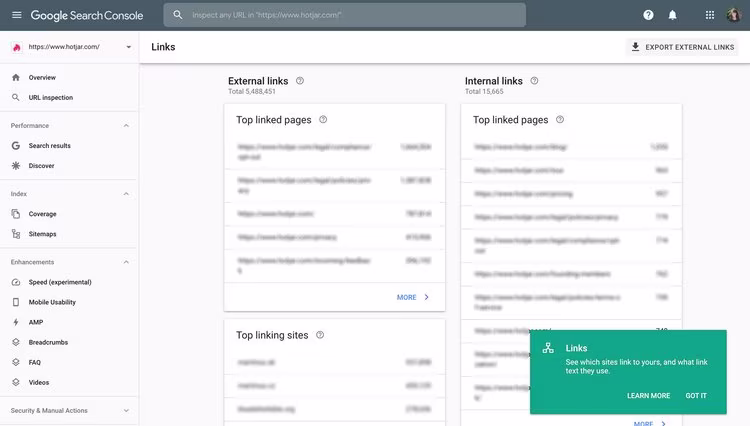Viewport: 750px width, 426px height.
Task: Click the Total 15,665 text
Action: coord(484,91)
